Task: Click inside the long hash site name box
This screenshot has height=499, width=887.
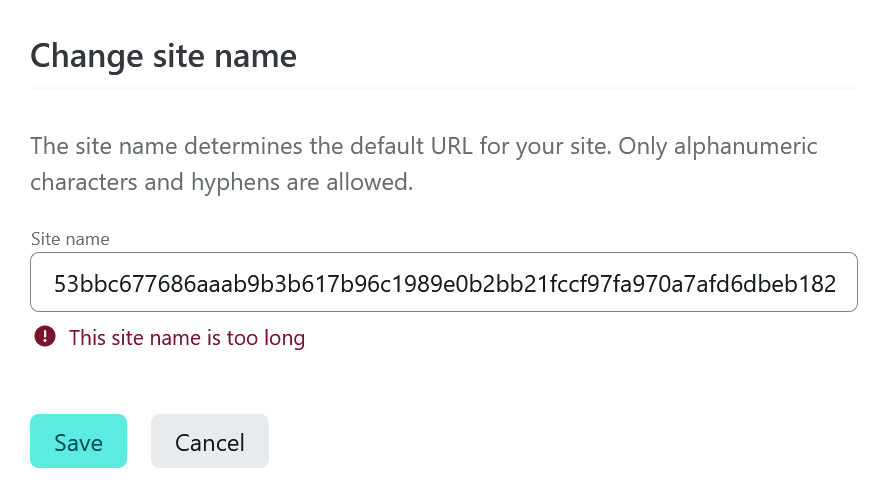Action: (x=444, y=282)
